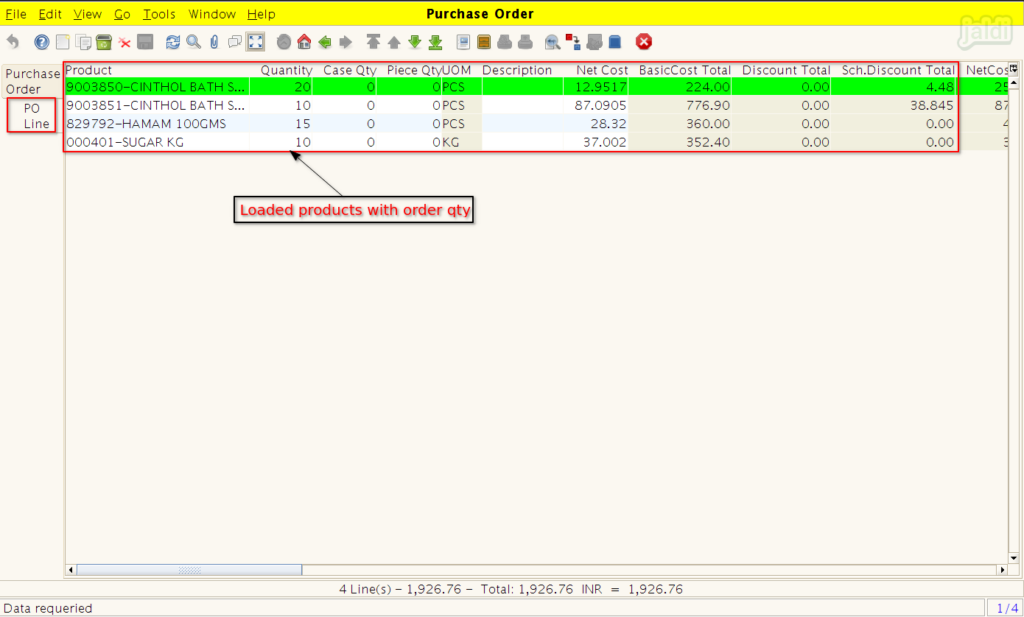Viewport: 1024px width, 617px height.
Task: Click the horizontal scrollbar right arrow
Action: [1002, 570]
